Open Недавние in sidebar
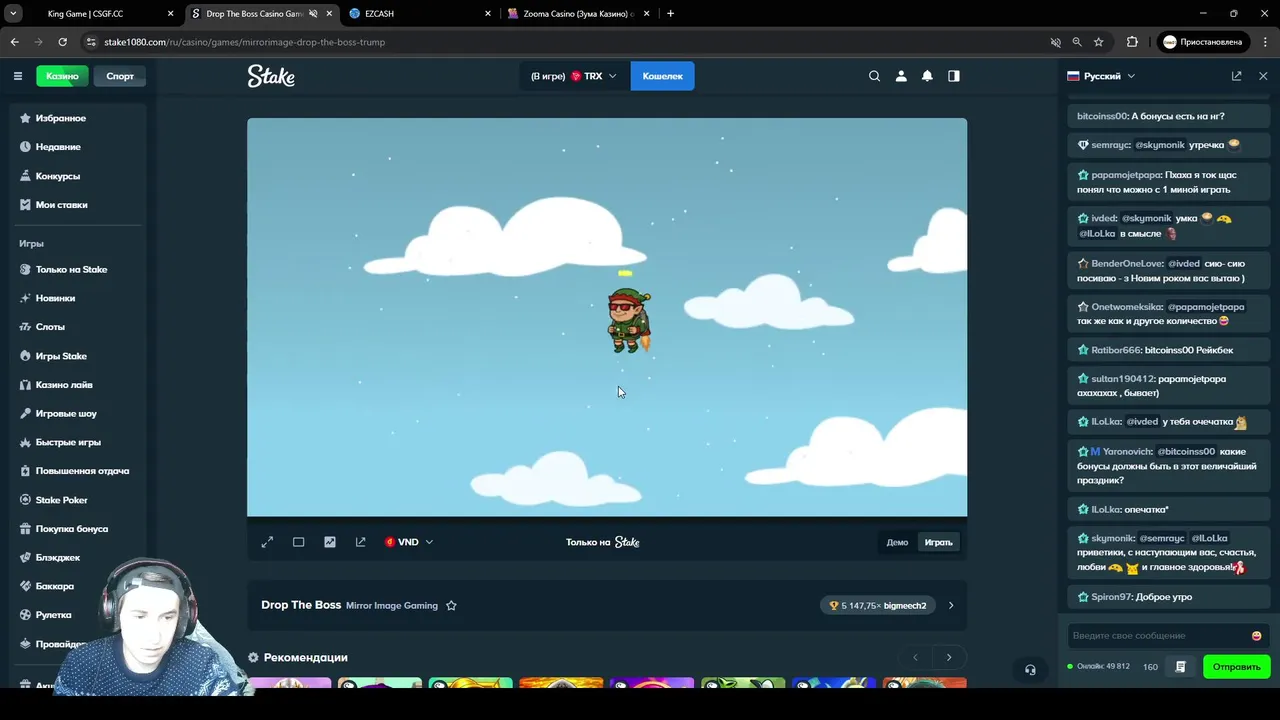 58,147
